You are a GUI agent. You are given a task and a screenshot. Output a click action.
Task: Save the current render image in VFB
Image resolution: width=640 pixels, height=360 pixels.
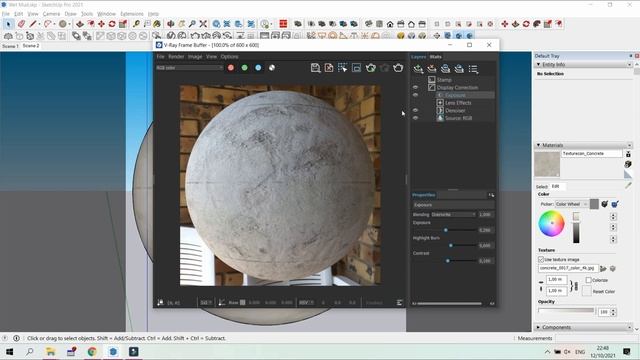tap(315, 68)
